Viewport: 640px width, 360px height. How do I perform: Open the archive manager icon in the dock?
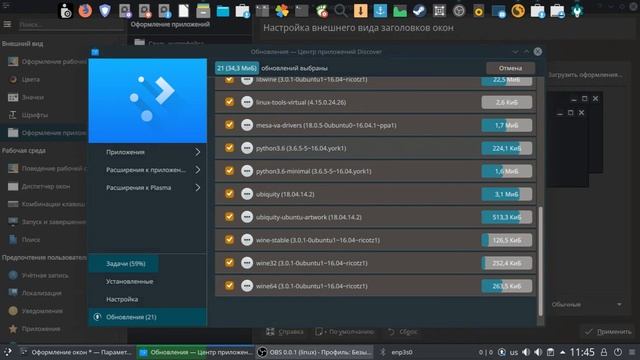point(203,10)
